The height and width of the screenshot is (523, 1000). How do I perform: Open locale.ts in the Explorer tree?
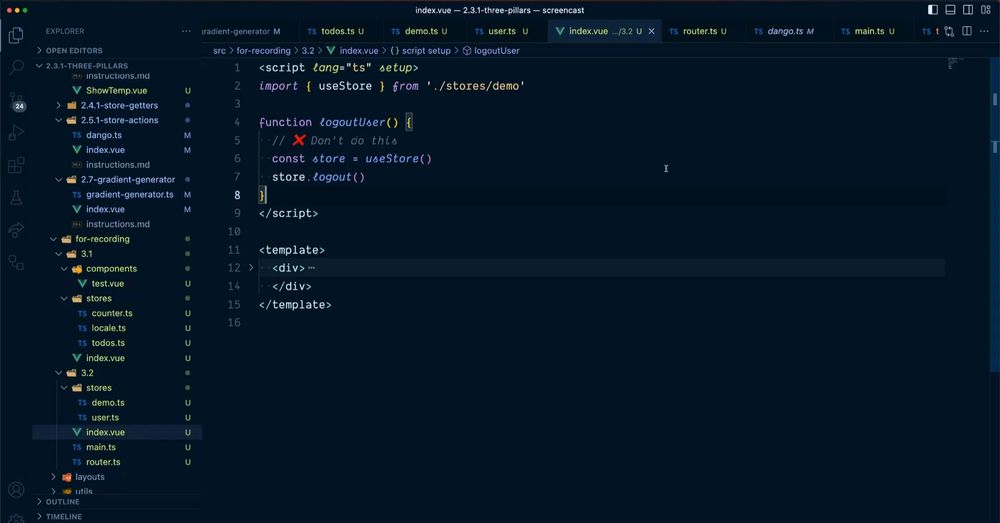click(x=108, y=328)
